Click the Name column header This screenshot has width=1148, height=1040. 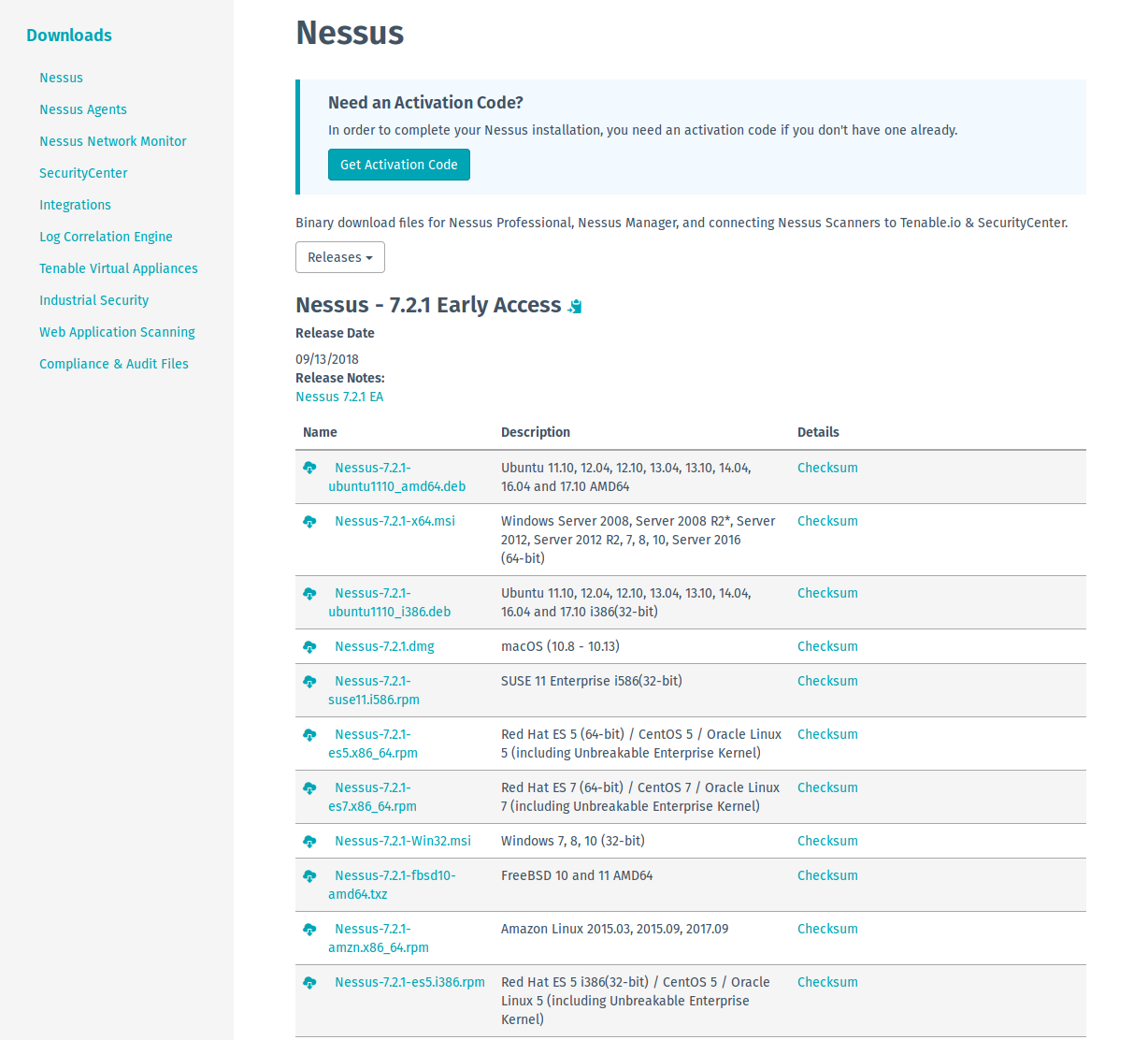coord(320,432)
